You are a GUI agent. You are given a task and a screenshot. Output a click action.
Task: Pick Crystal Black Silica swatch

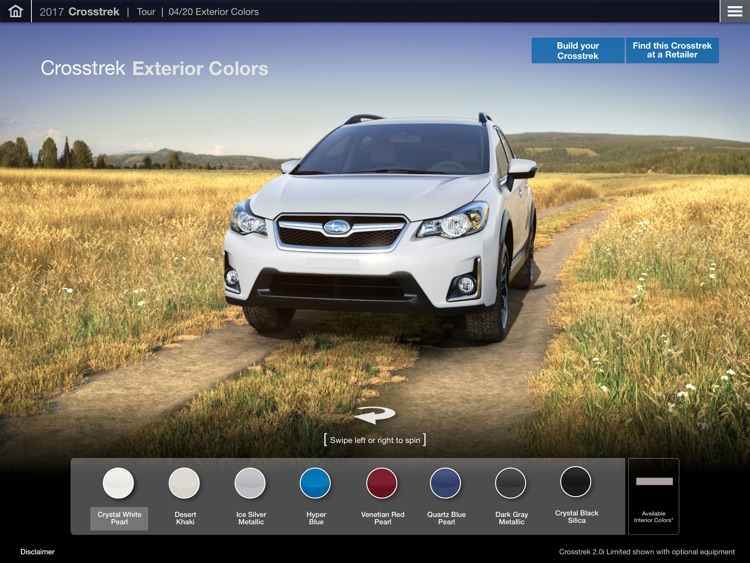click(575, 482)
